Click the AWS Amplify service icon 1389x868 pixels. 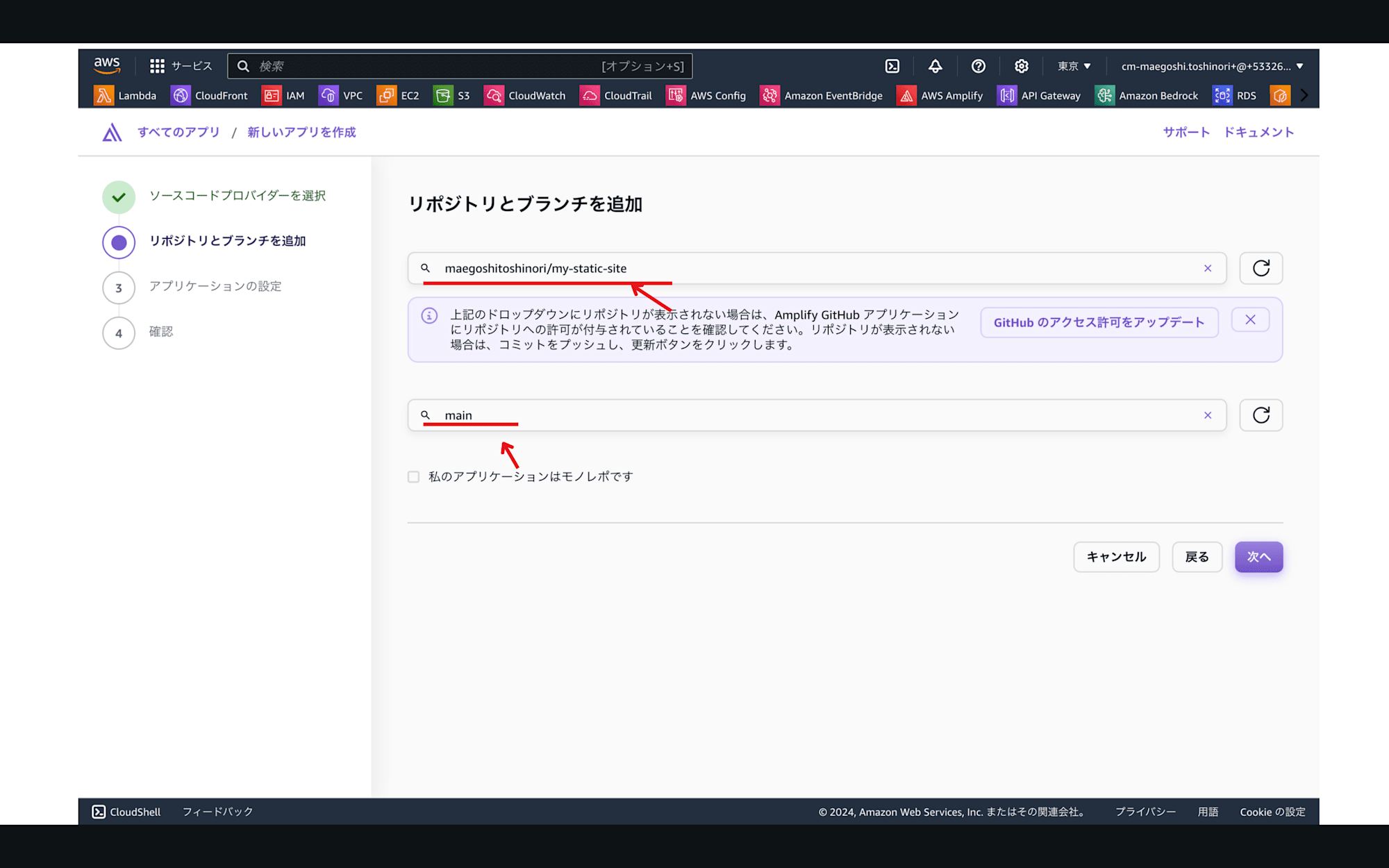906,95
